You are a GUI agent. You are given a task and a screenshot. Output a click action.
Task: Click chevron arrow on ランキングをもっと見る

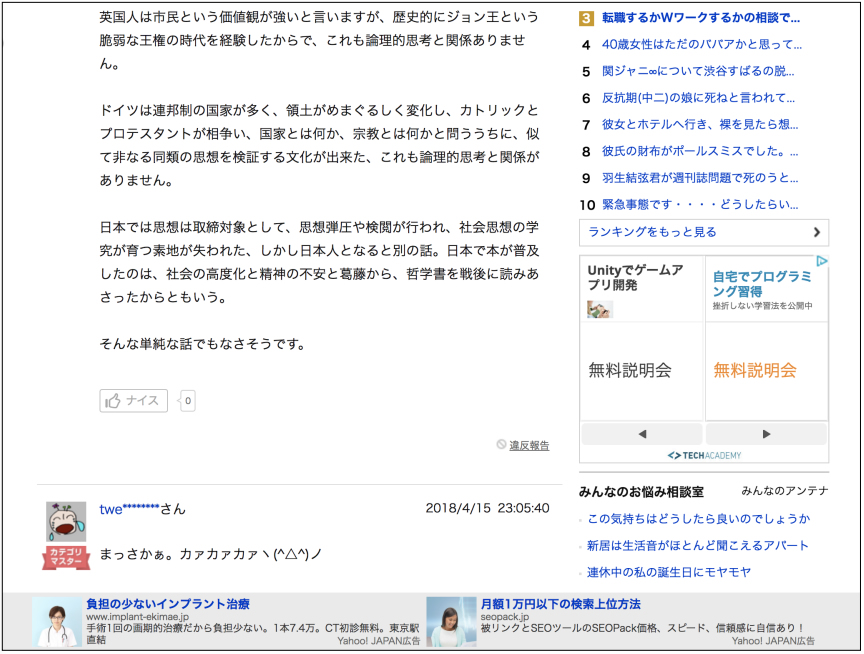click(x=817, y=233)
